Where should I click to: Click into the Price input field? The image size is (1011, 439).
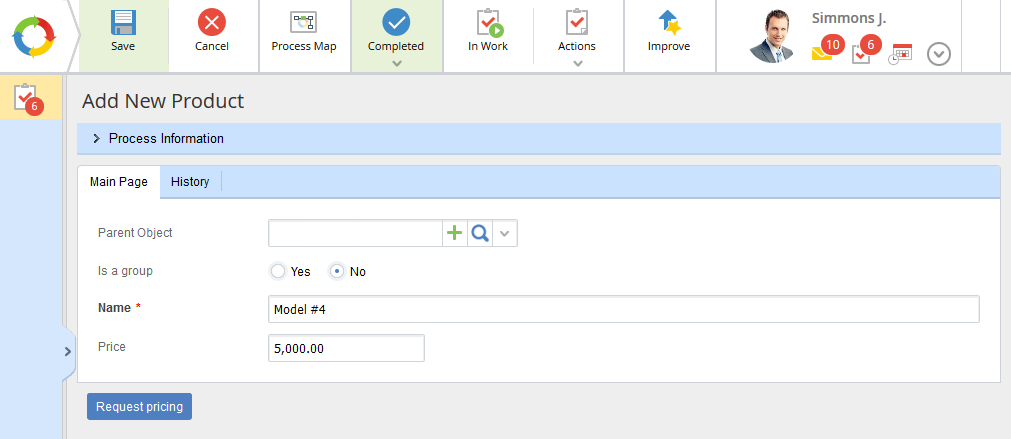(346, 348)
